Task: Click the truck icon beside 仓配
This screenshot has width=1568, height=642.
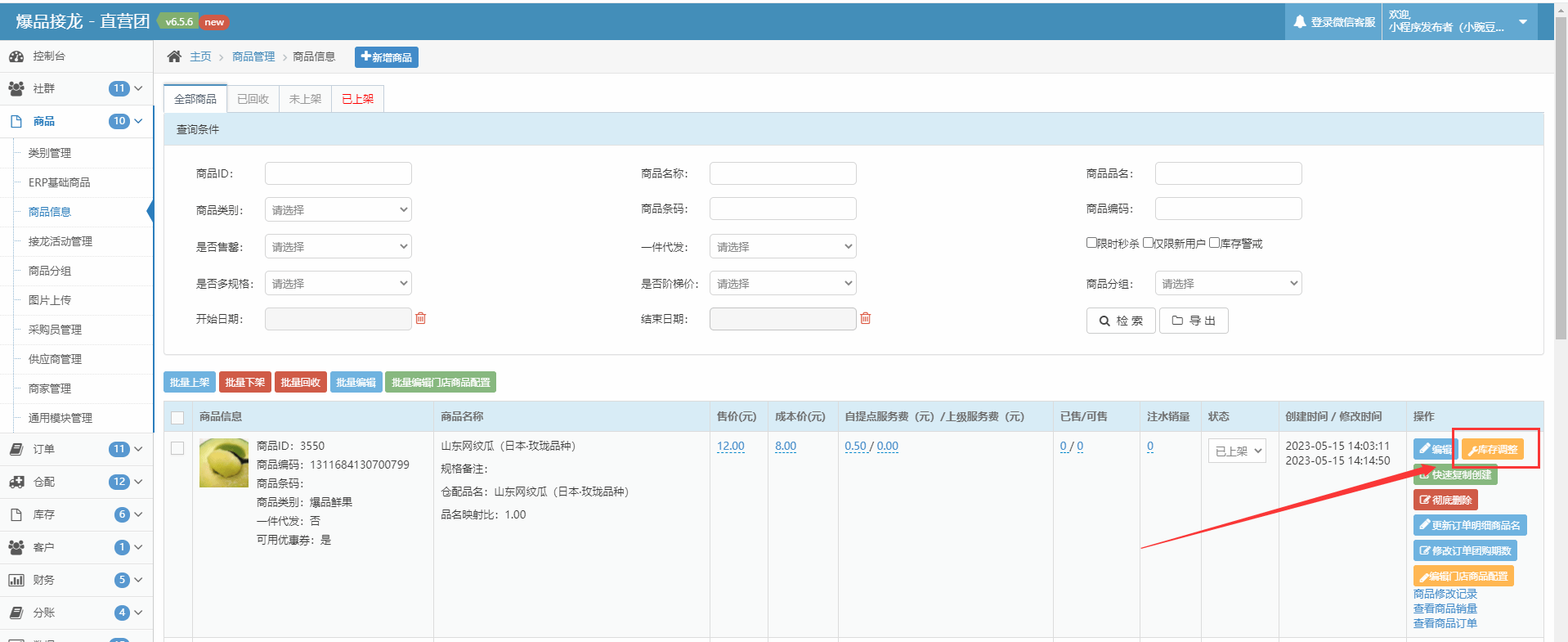Action: coord(16,482)
